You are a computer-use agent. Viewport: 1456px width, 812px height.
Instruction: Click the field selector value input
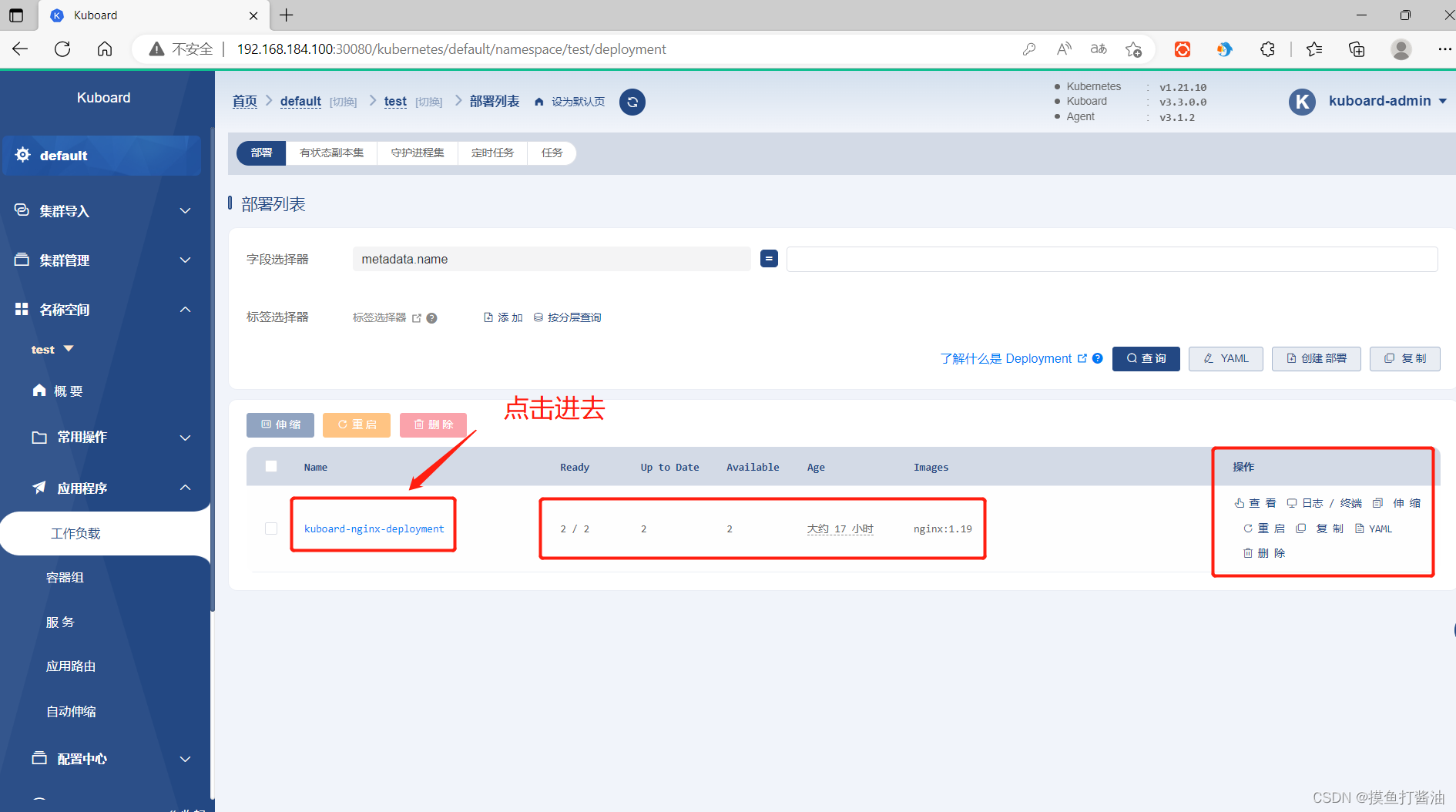(1112, 259)
